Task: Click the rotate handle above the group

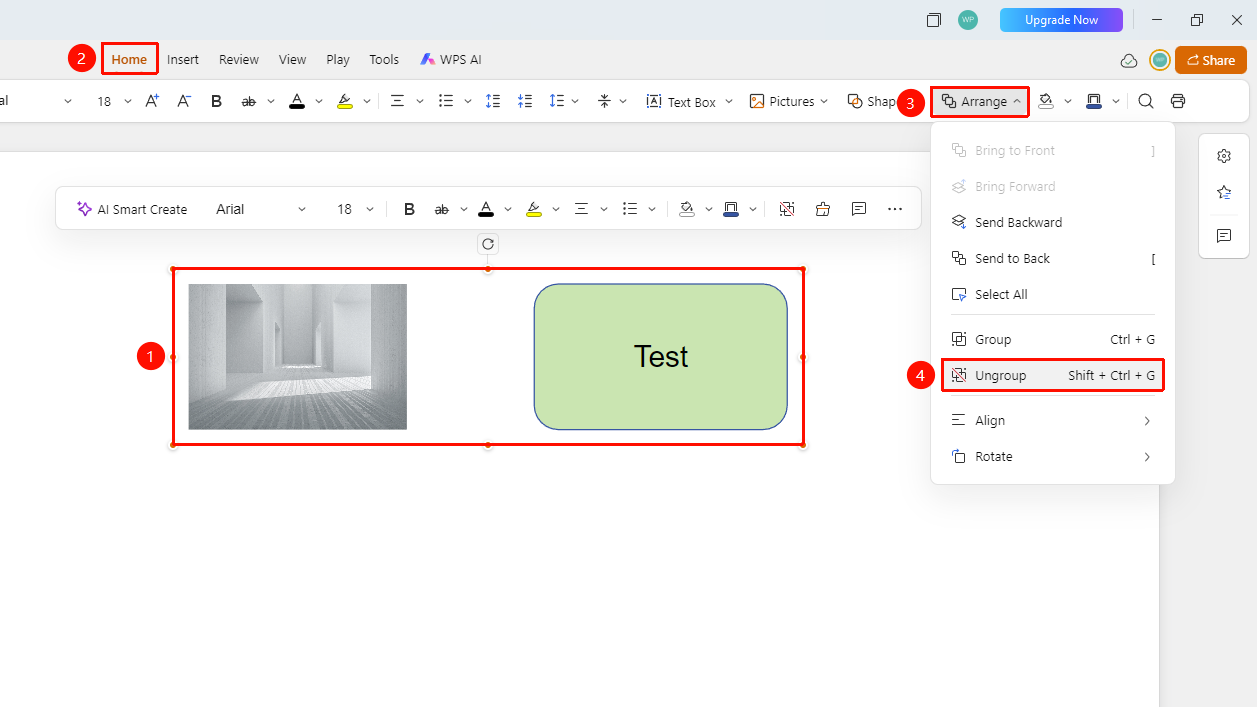Action: pos(488,244)
